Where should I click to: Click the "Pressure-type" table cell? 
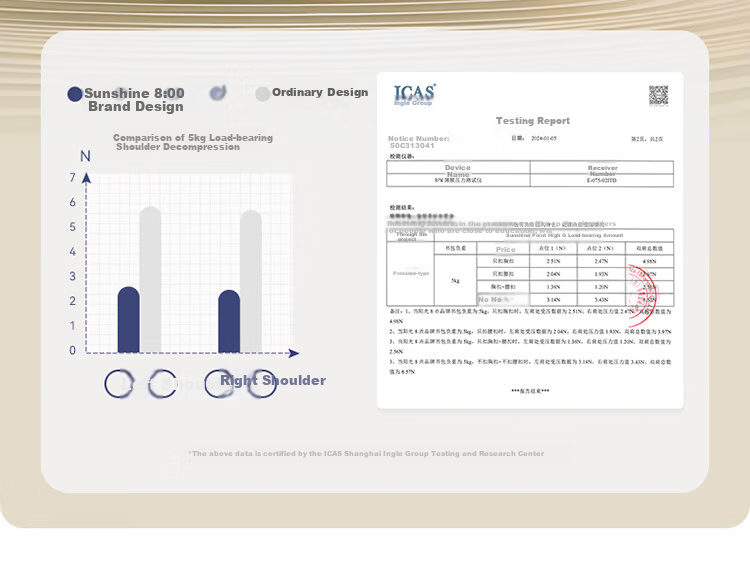410,273
